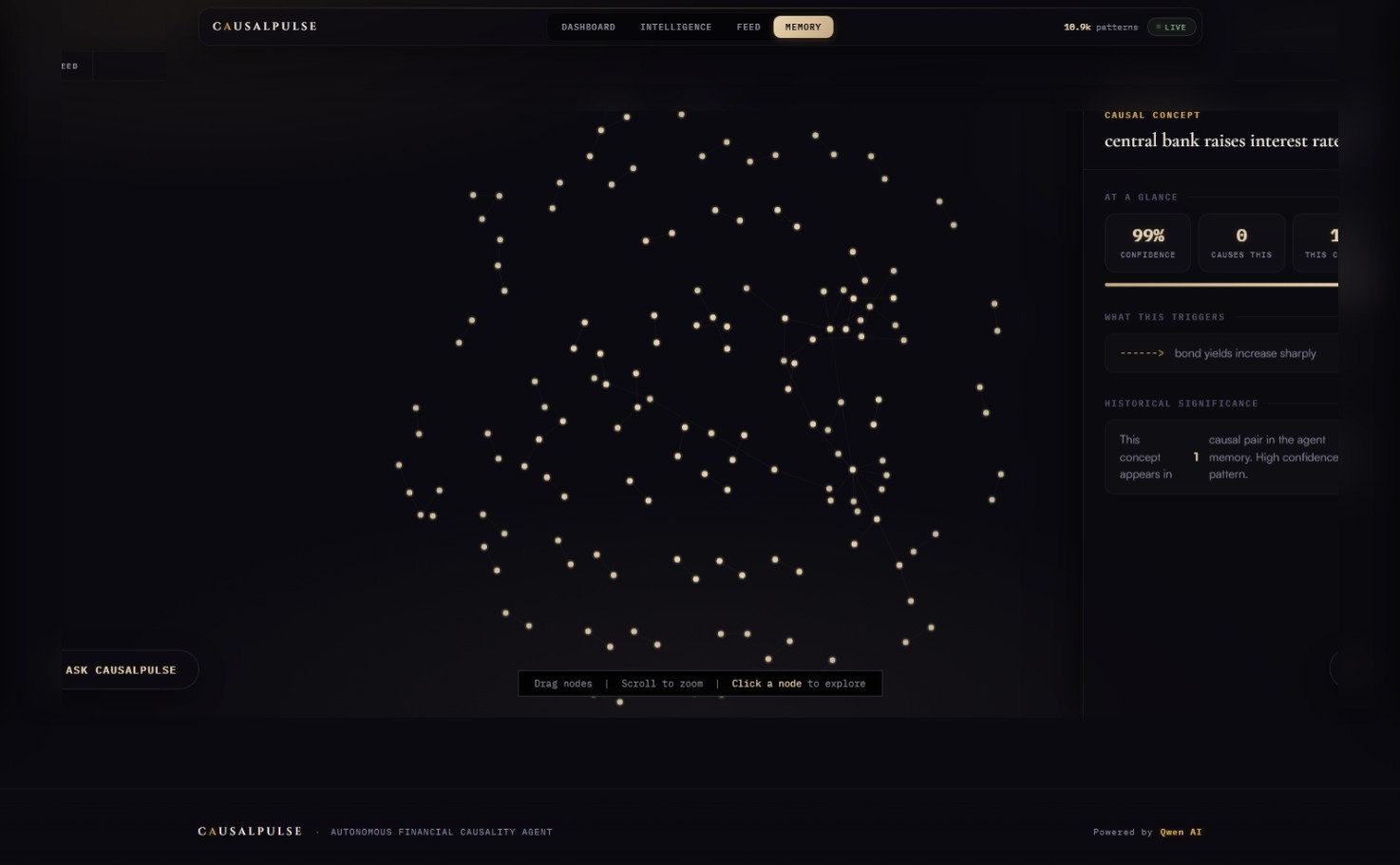This screenshot has width=1400, height=865.
Task: Click 'Autonomous Financial Causality Agent' tagline
Action: coord(441,832)
